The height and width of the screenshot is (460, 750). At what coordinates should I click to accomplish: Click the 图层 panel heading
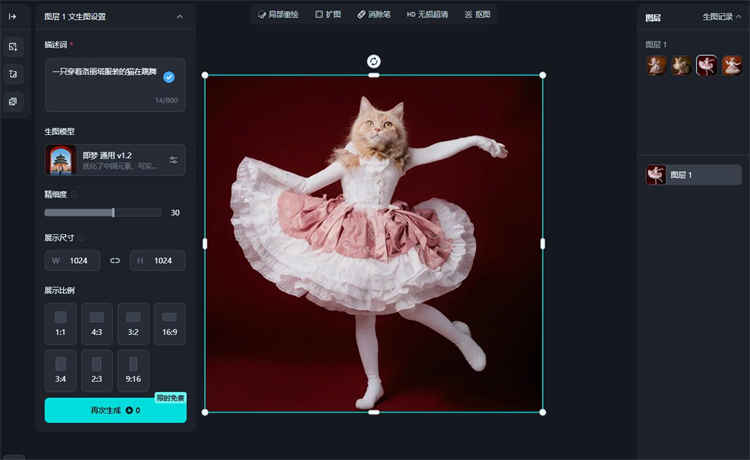653,18
